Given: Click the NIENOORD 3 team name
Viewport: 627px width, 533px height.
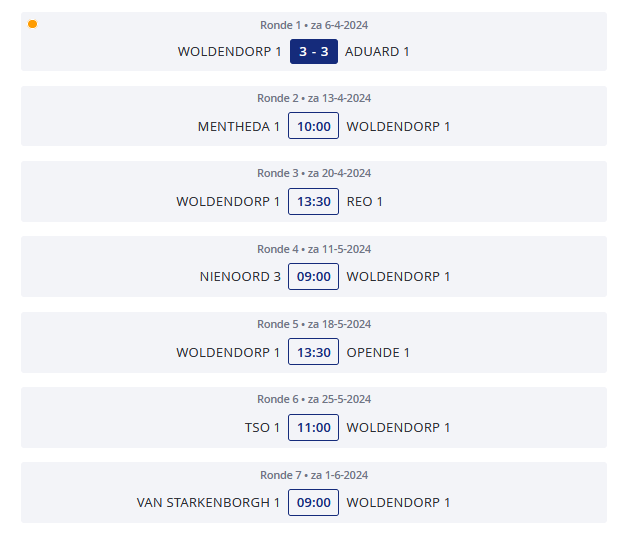Looking at the screenshot, I should coord(240,277).
